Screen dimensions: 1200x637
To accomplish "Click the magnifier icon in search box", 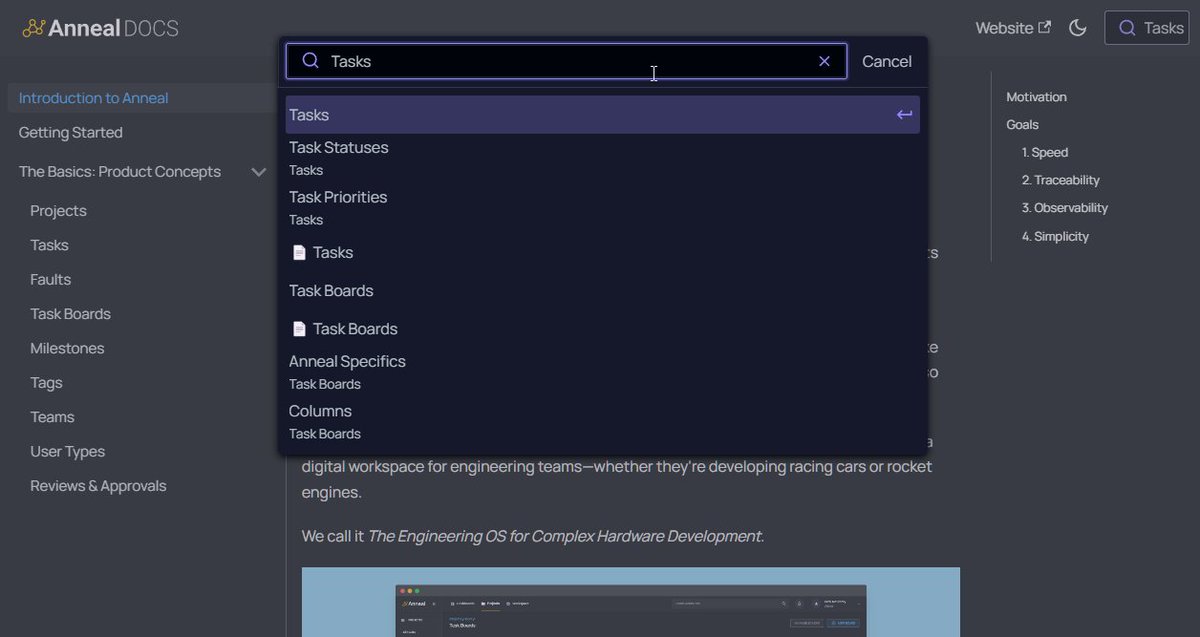I will pyautogui.click(x=311, y=61).
